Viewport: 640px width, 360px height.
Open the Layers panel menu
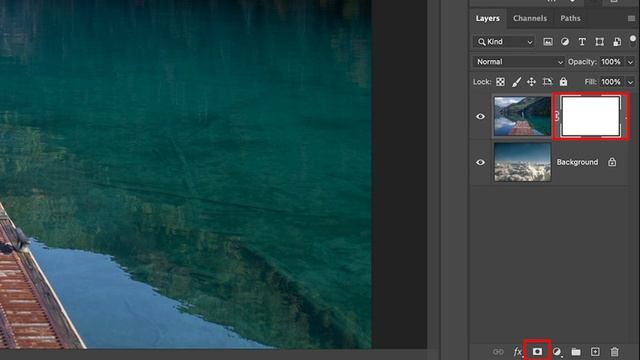[x=631, y=18]
